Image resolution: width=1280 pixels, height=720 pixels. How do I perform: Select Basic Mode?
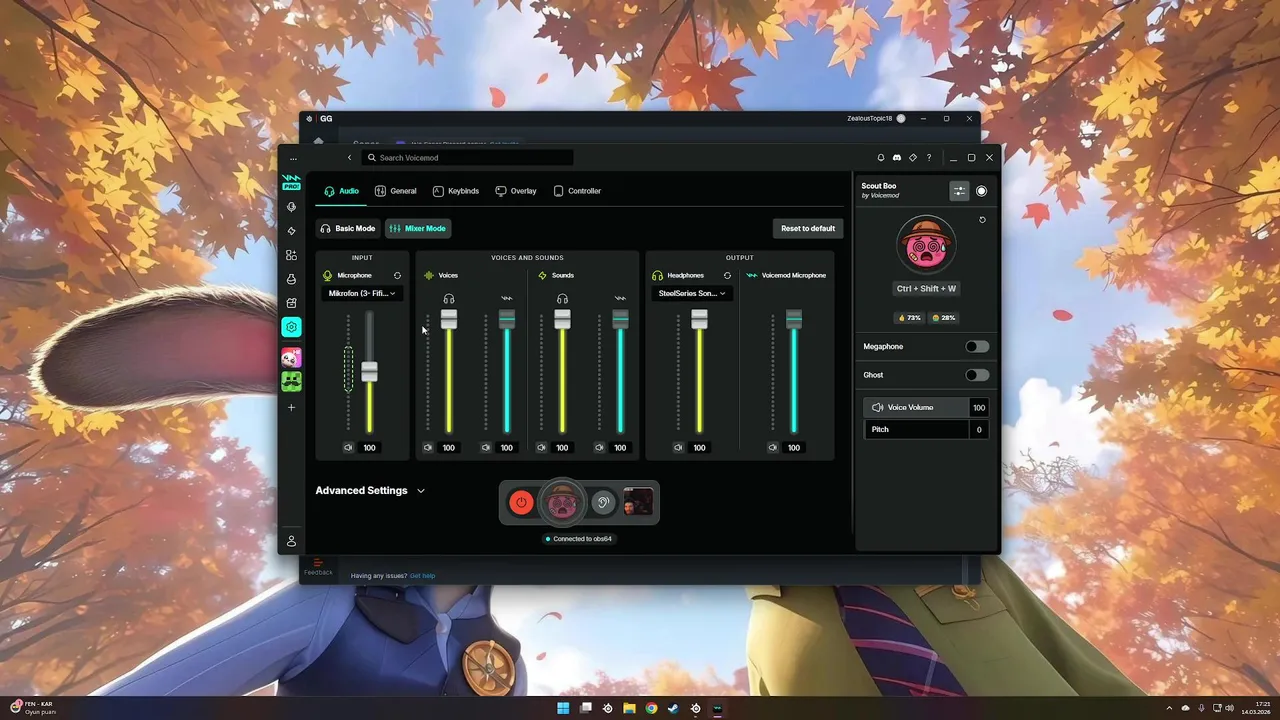tap(348, 229)
